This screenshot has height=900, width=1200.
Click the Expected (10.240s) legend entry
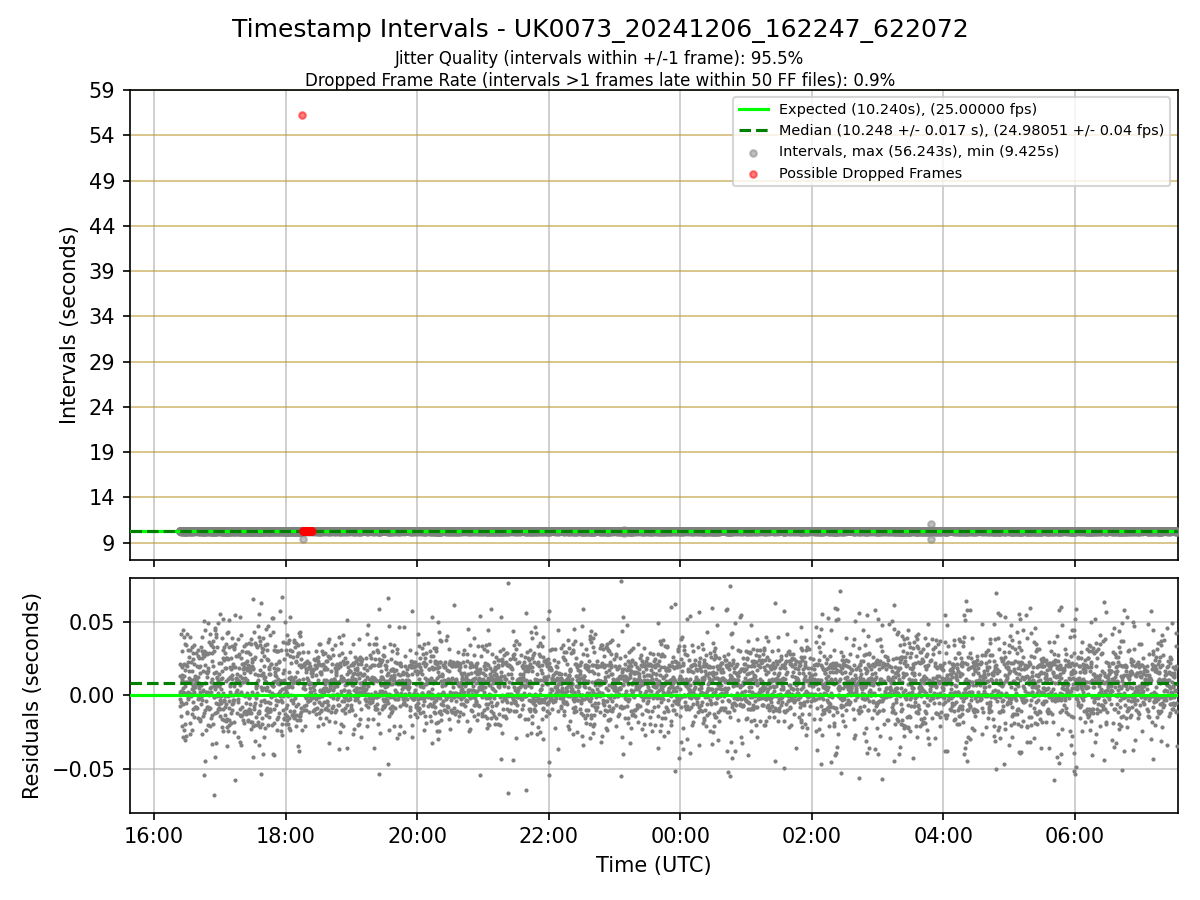click(908, 109)
